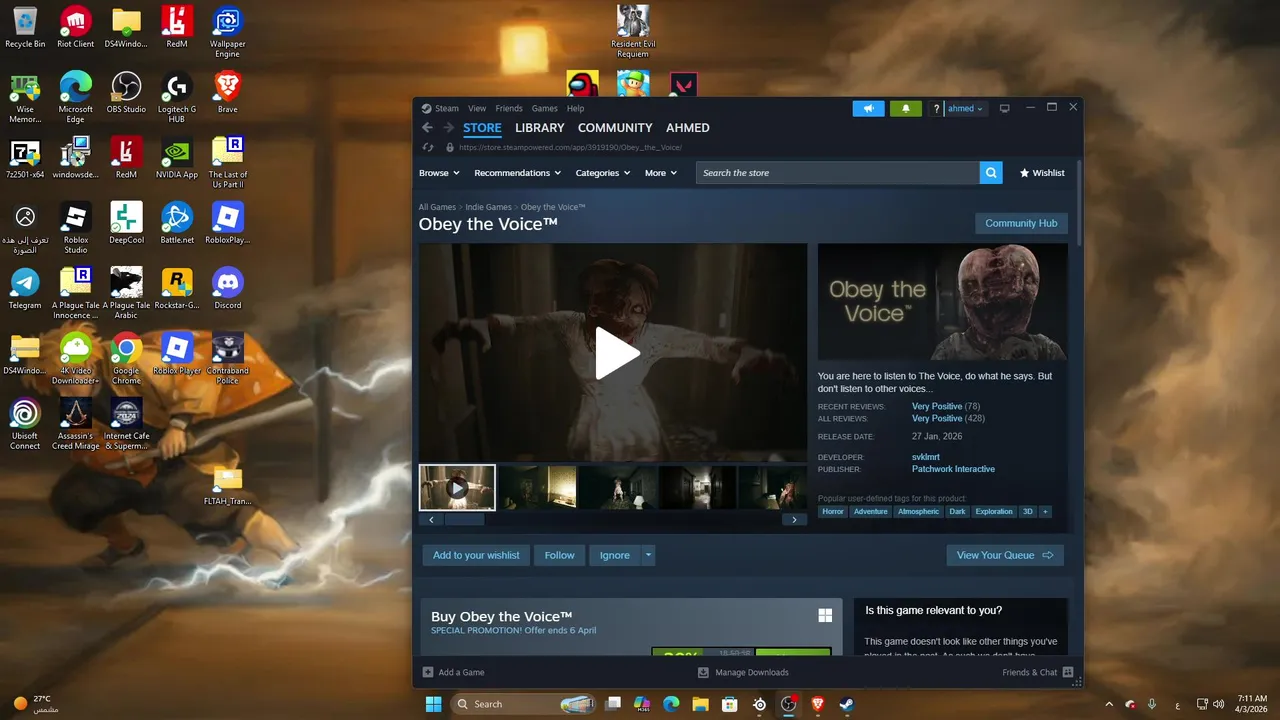Switch to the LIBRARY tab
The width and height of the screenshot is (1280, 720).
[540, 128]
